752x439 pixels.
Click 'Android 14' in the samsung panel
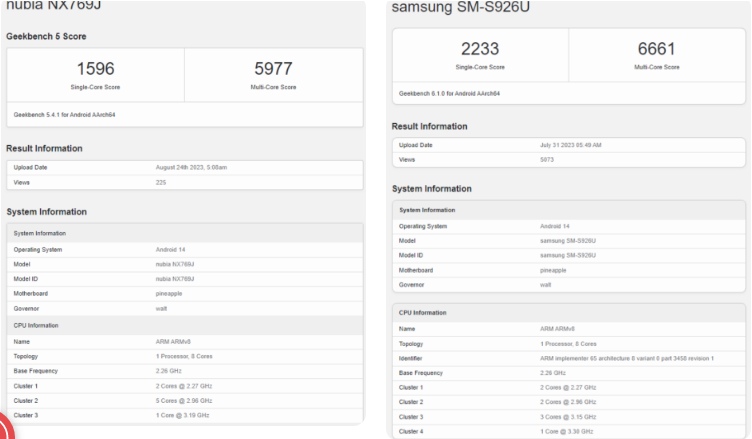(555, 226)
